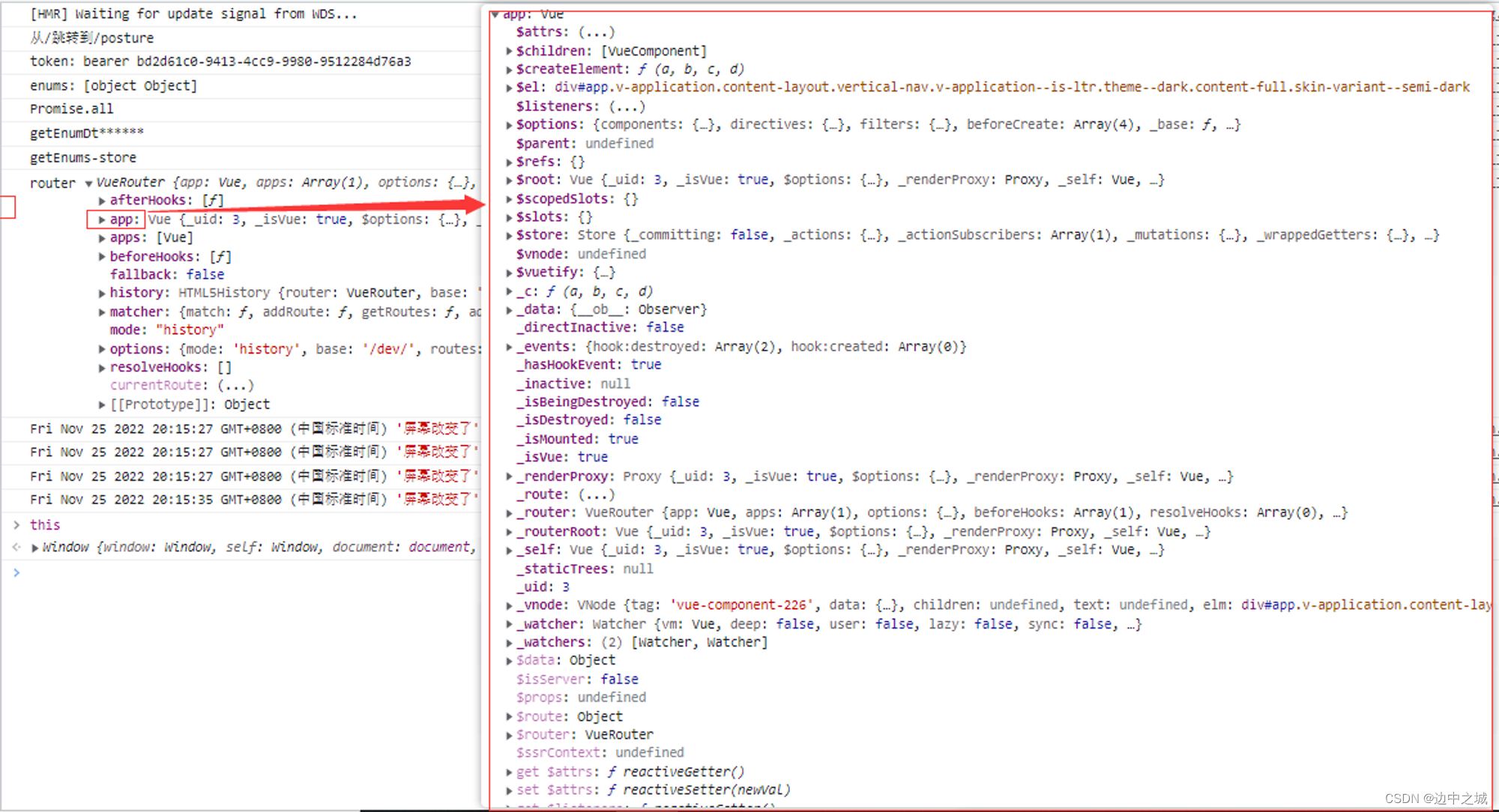Expand the $store Store object
This screenshot has width=1499, height=812.
[x=509, y=235]
